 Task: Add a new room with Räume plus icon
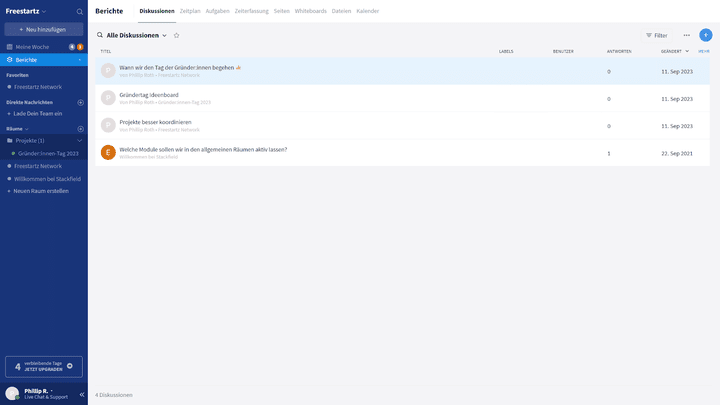tap(80, 129)
